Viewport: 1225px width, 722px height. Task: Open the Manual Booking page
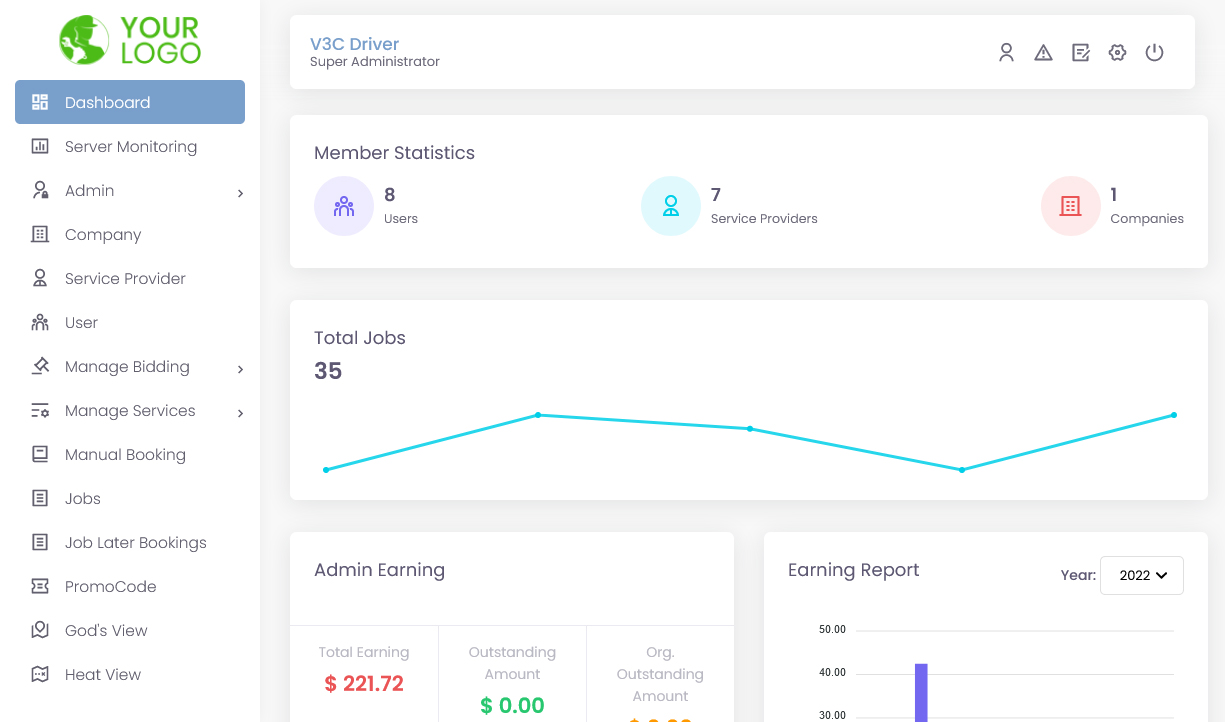[125, 454]
